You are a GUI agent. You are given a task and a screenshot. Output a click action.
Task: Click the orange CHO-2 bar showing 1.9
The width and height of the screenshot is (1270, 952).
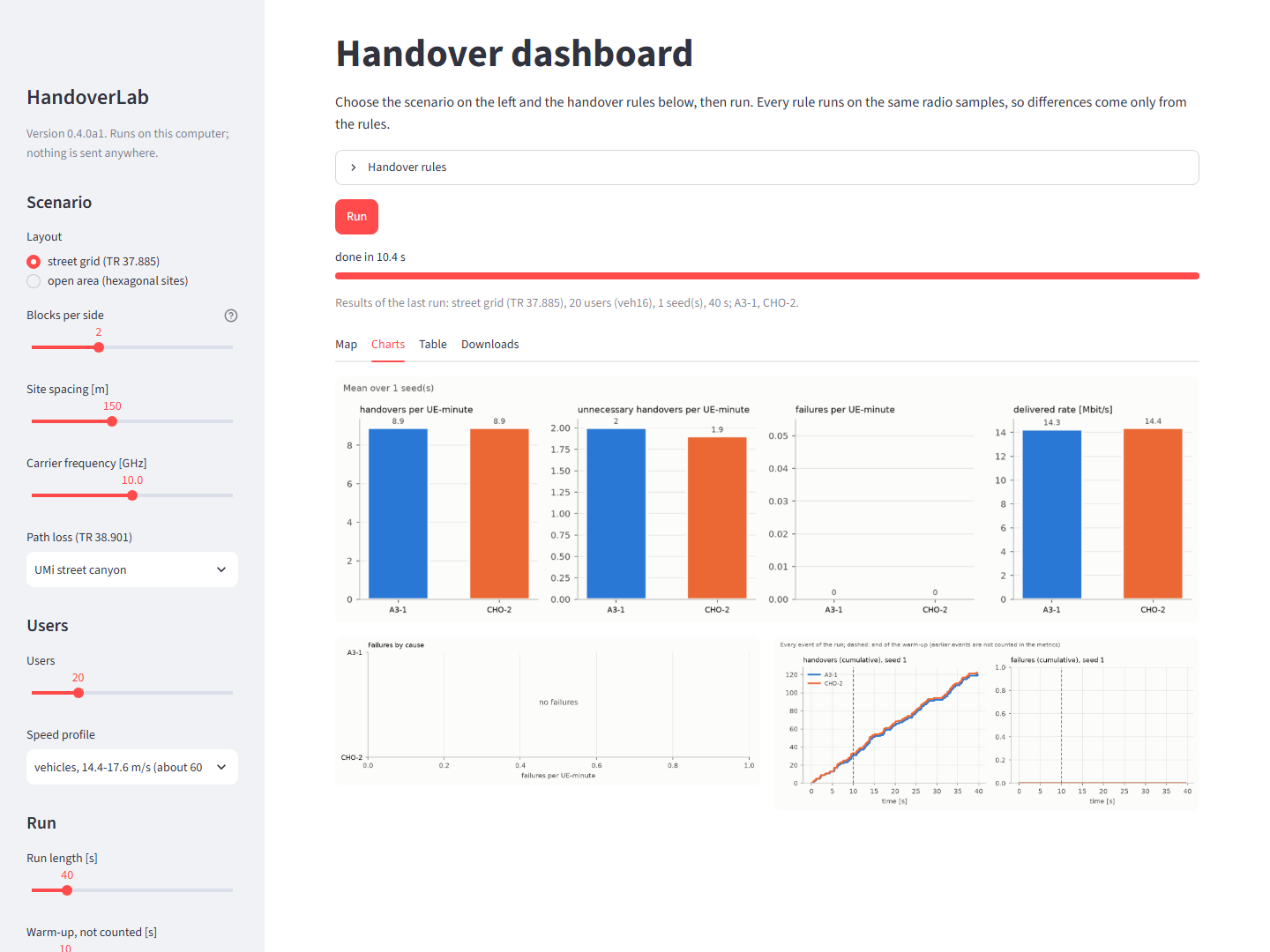717,518
